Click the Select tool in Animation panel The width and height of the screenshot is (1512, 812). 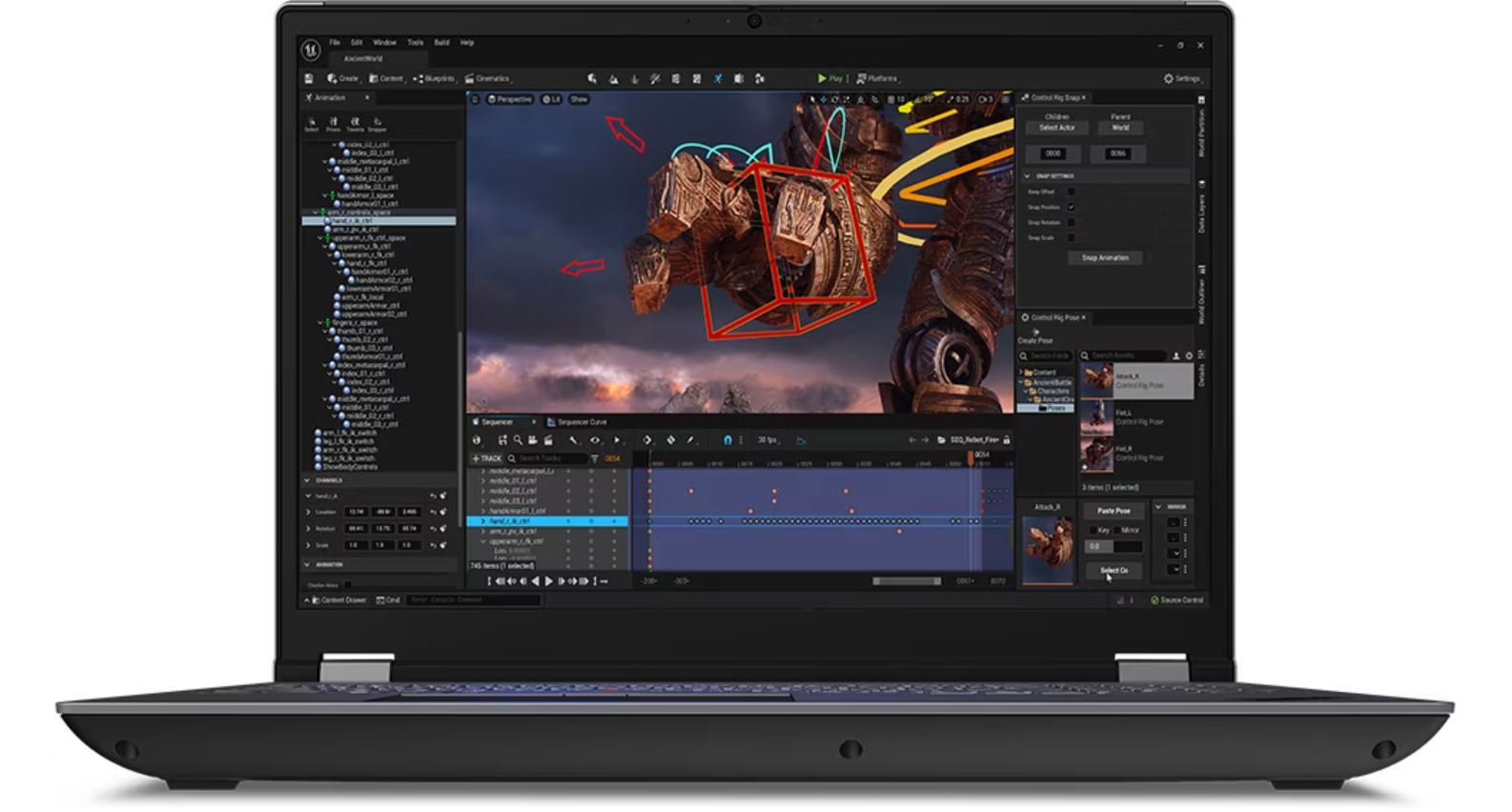(x=312, y=125)
